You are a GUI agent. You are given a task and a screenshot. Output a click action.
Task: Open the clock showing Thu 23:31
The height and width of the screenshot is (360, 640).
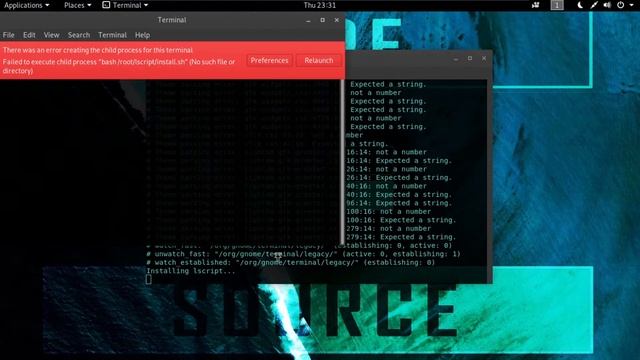pyautogui.click(x=320, y=5)
